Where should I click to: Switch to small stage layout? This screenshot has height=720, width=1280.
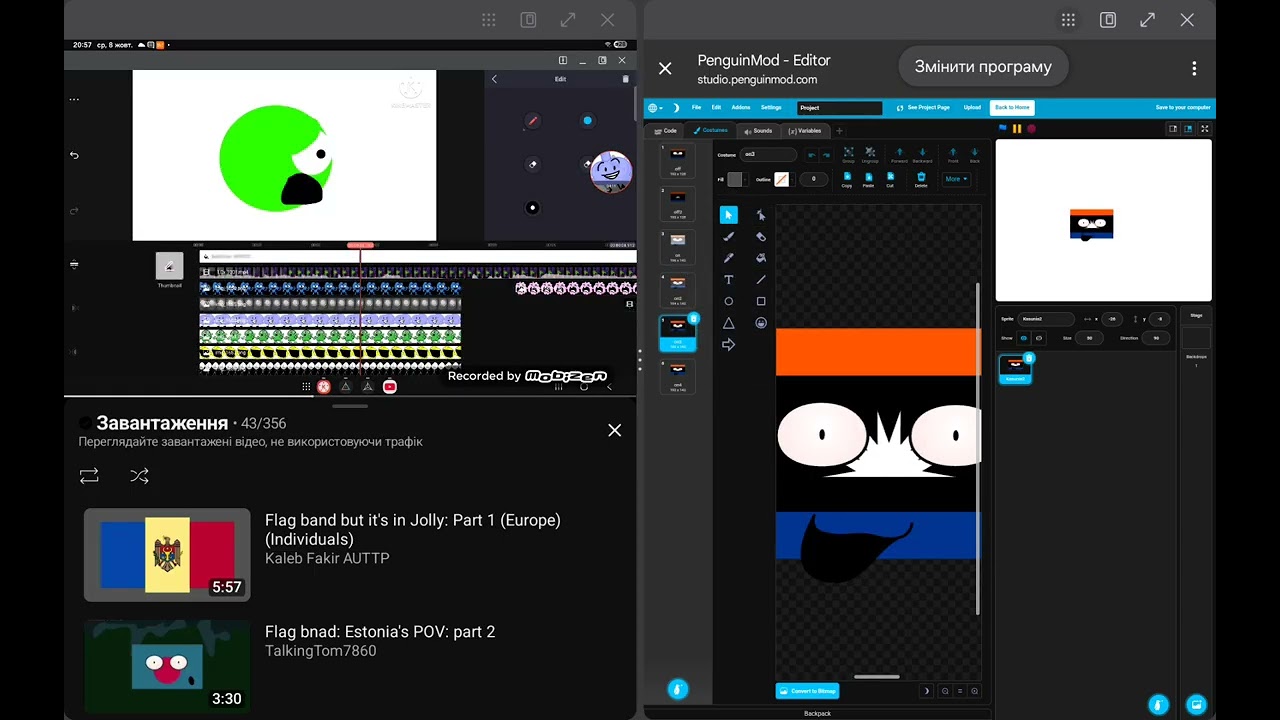[1173, 128]
